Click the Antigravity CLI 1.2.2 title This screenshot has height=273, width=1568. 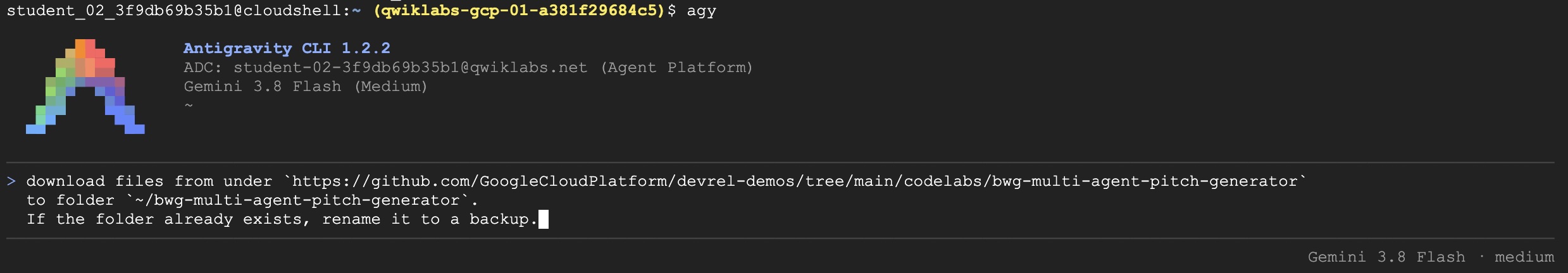287,48
